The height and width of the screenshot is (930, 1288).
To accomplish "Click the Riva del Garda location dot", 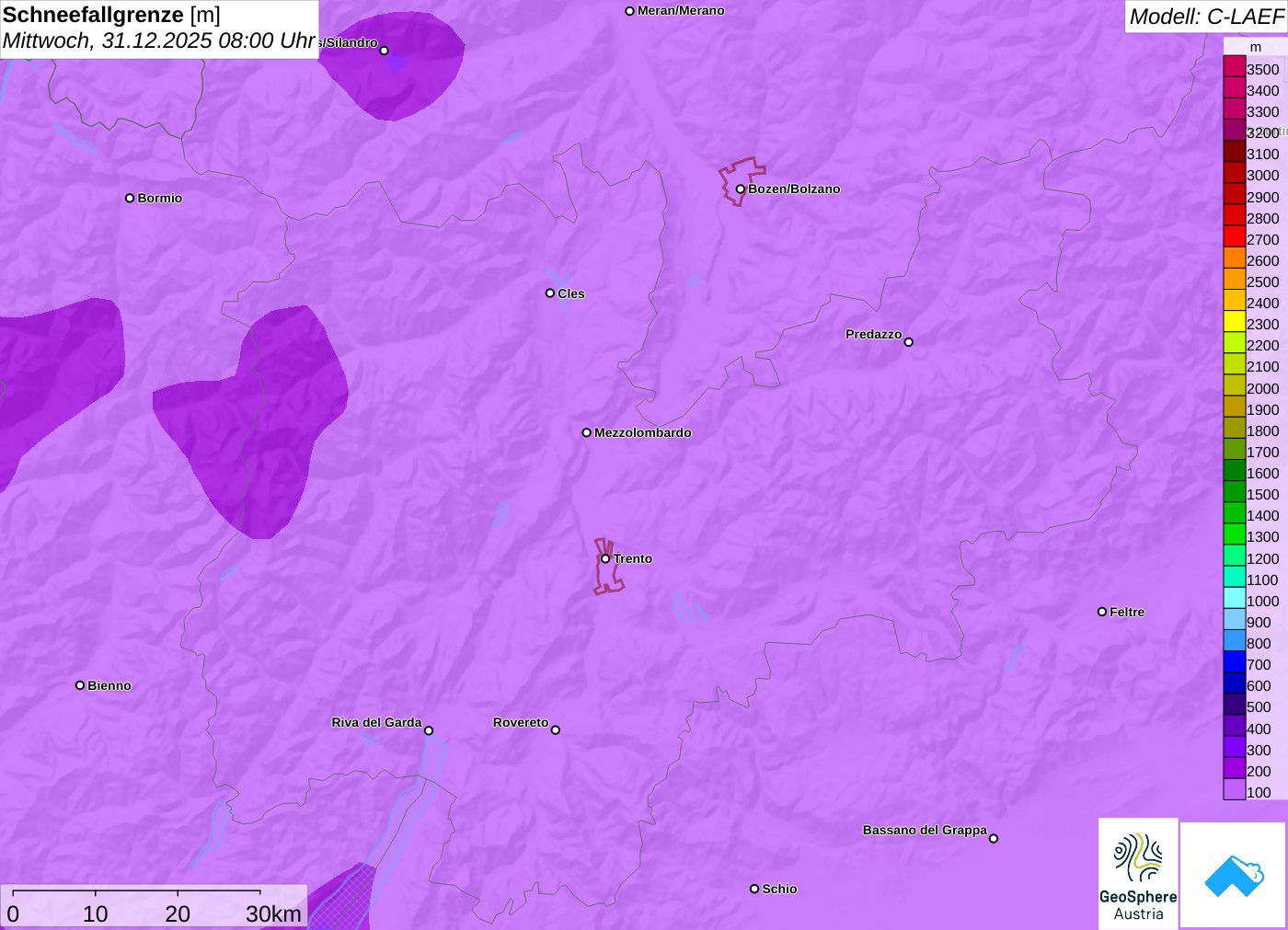I will (429, 731).
